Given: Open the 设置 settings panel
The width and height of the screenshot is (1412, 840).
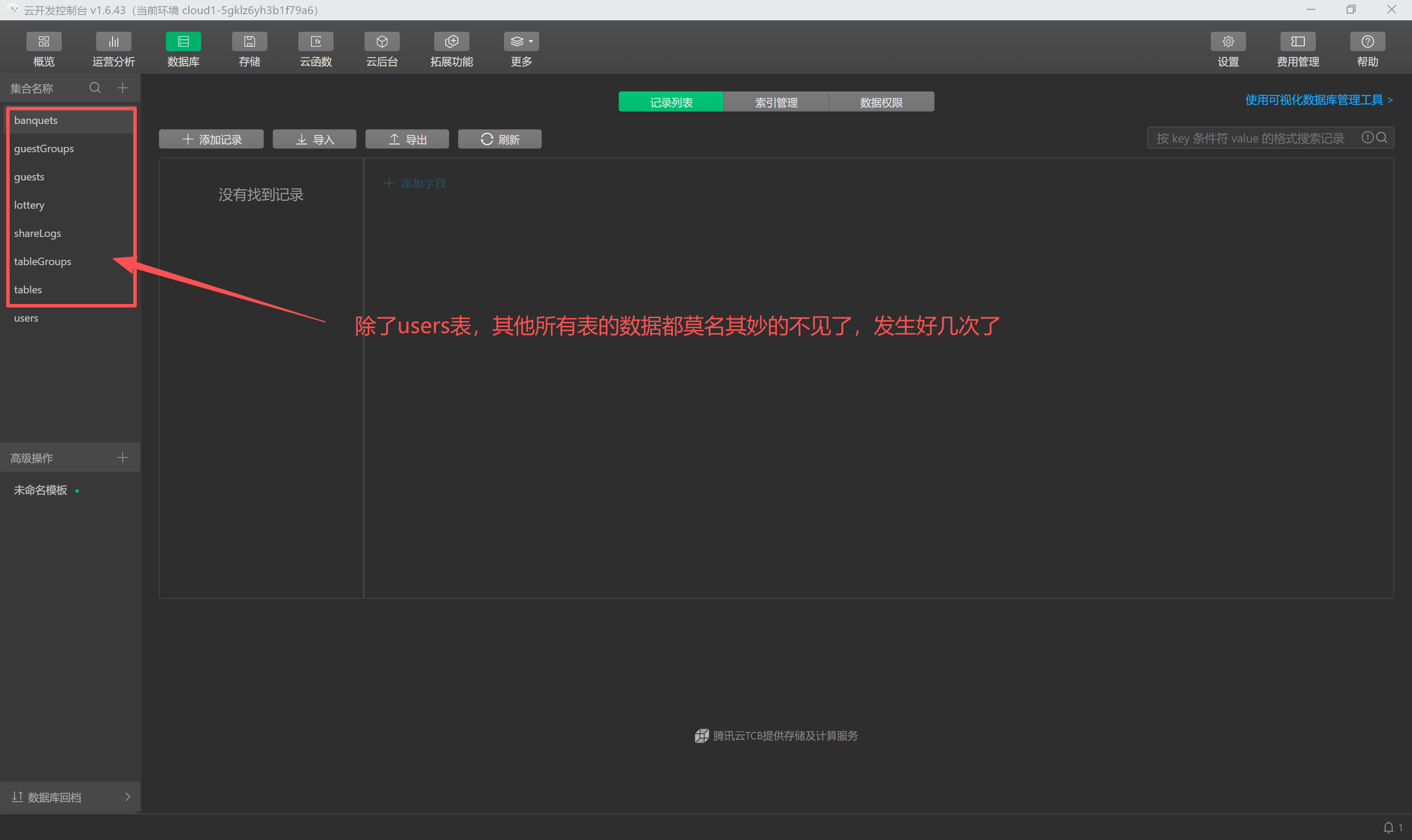Looking at the screenshot, I should [1228, 49].
